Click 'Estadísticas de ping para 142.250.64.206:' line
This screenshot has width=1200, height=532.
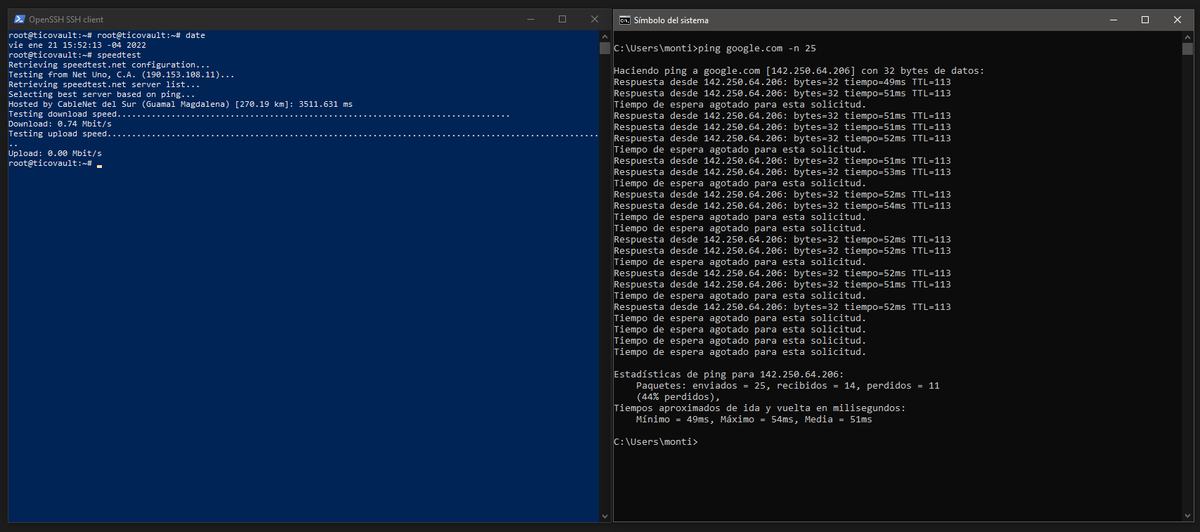729,374
